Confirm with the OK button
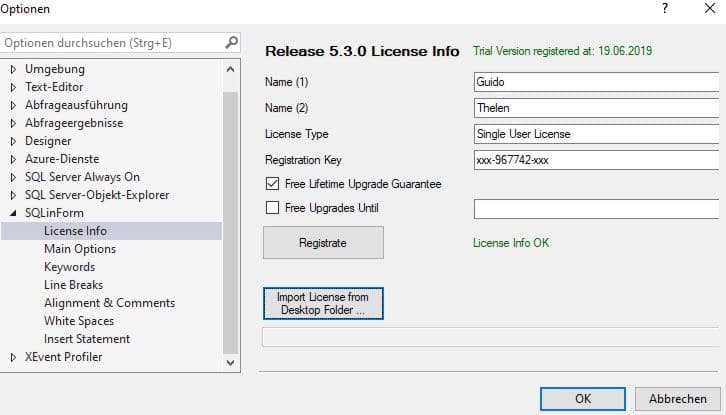This screenshot has width=726, height=415. pyautogui.click(x=582, y=399)
